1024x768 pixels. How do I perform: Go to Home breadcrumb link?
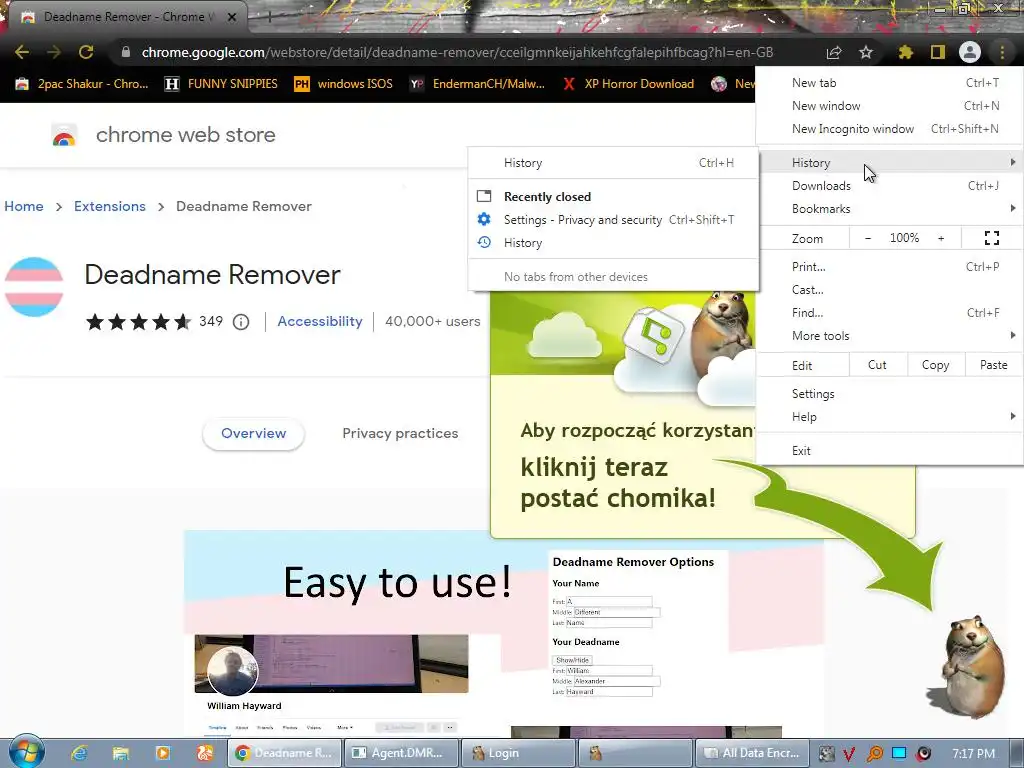coord(24,206)
